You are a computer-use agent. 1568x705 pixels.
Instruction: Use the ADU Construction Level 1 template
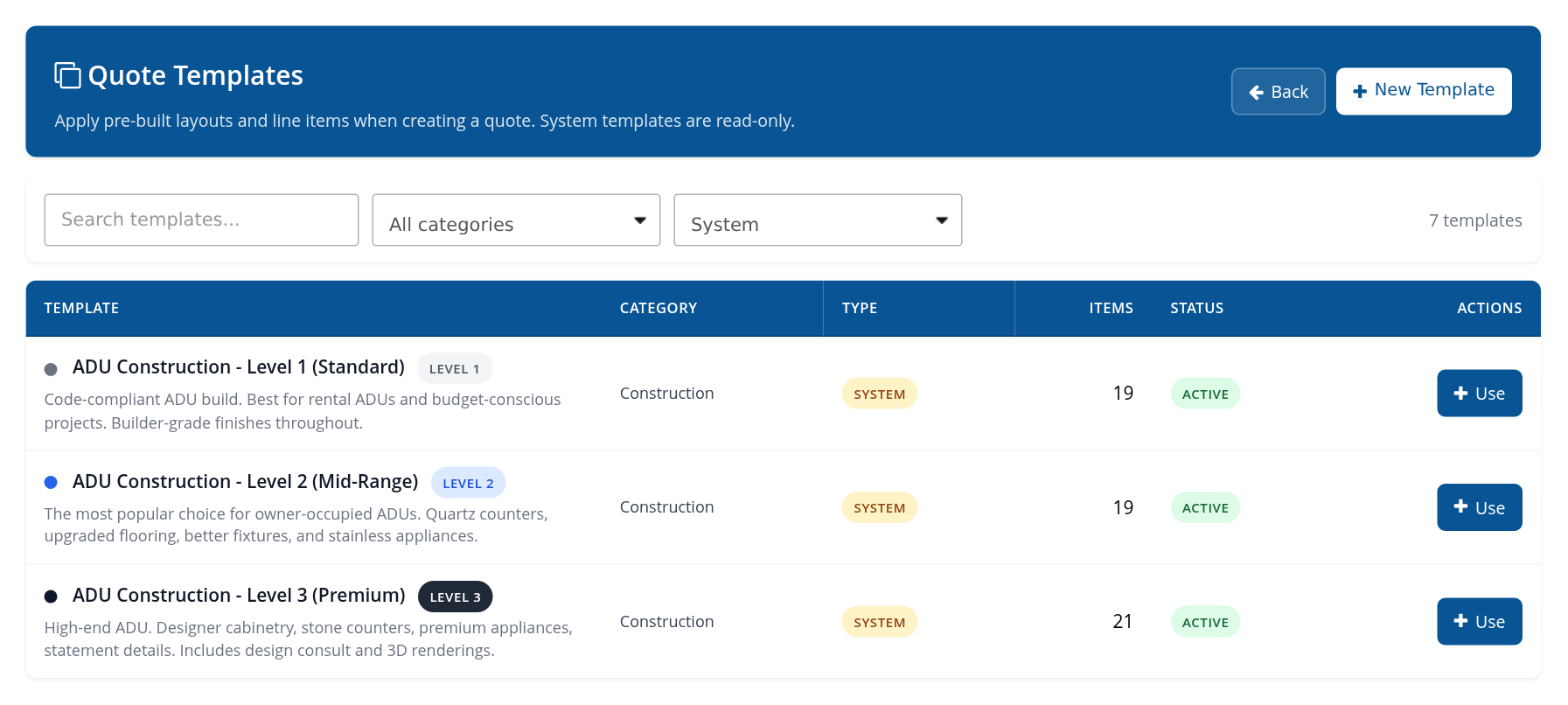(1479, 394)
